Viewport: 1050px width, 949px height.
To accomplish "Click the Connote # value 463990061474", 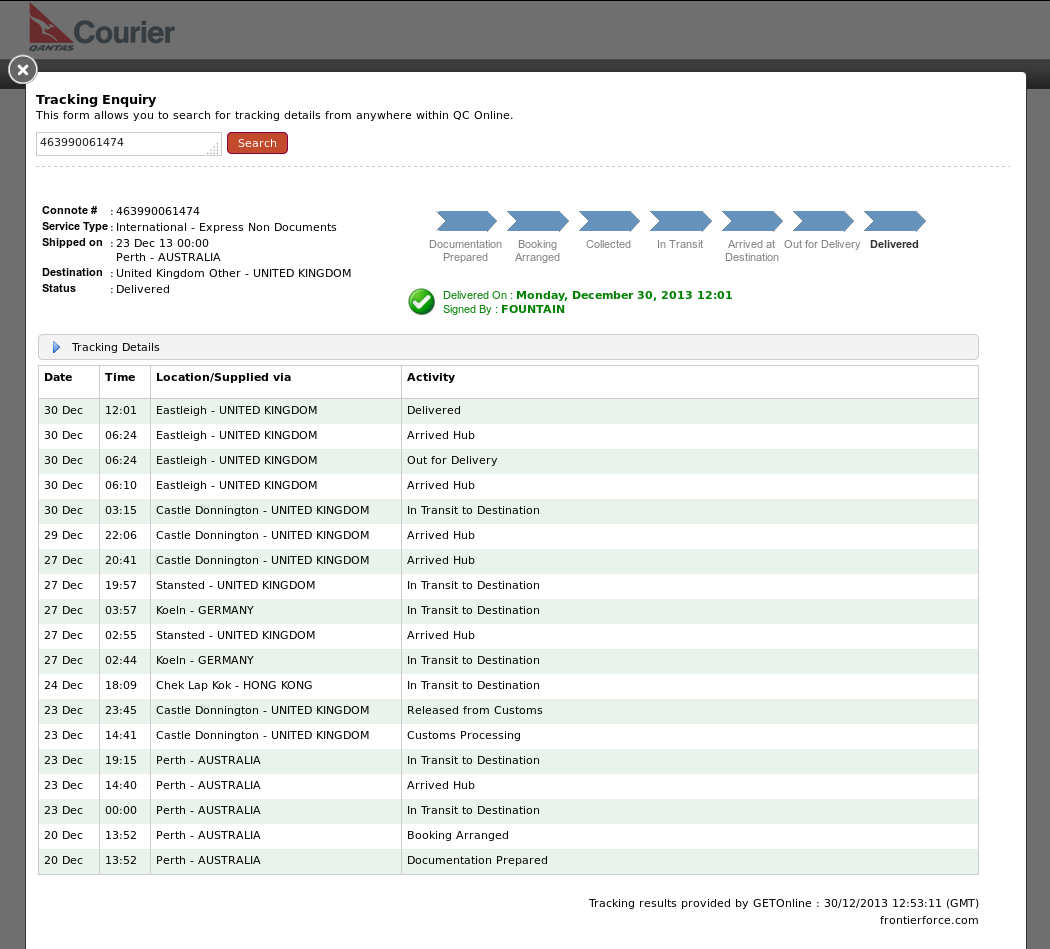I will tap(158, 211).
